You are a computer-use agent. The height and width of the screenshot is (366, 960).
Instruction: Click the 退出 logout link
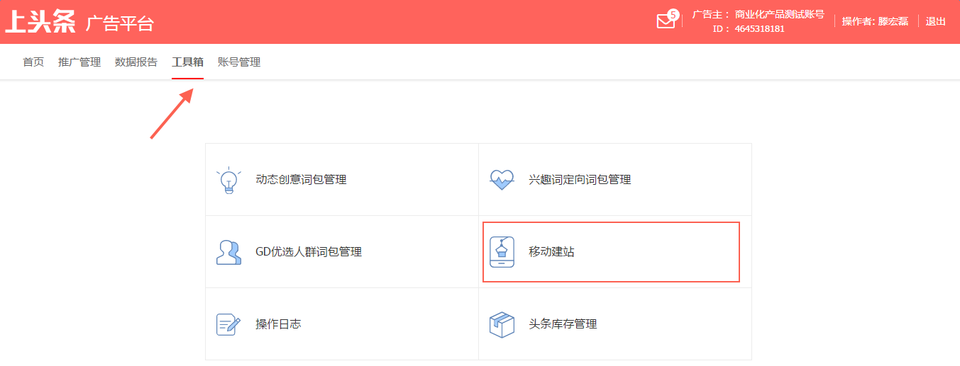936,21
